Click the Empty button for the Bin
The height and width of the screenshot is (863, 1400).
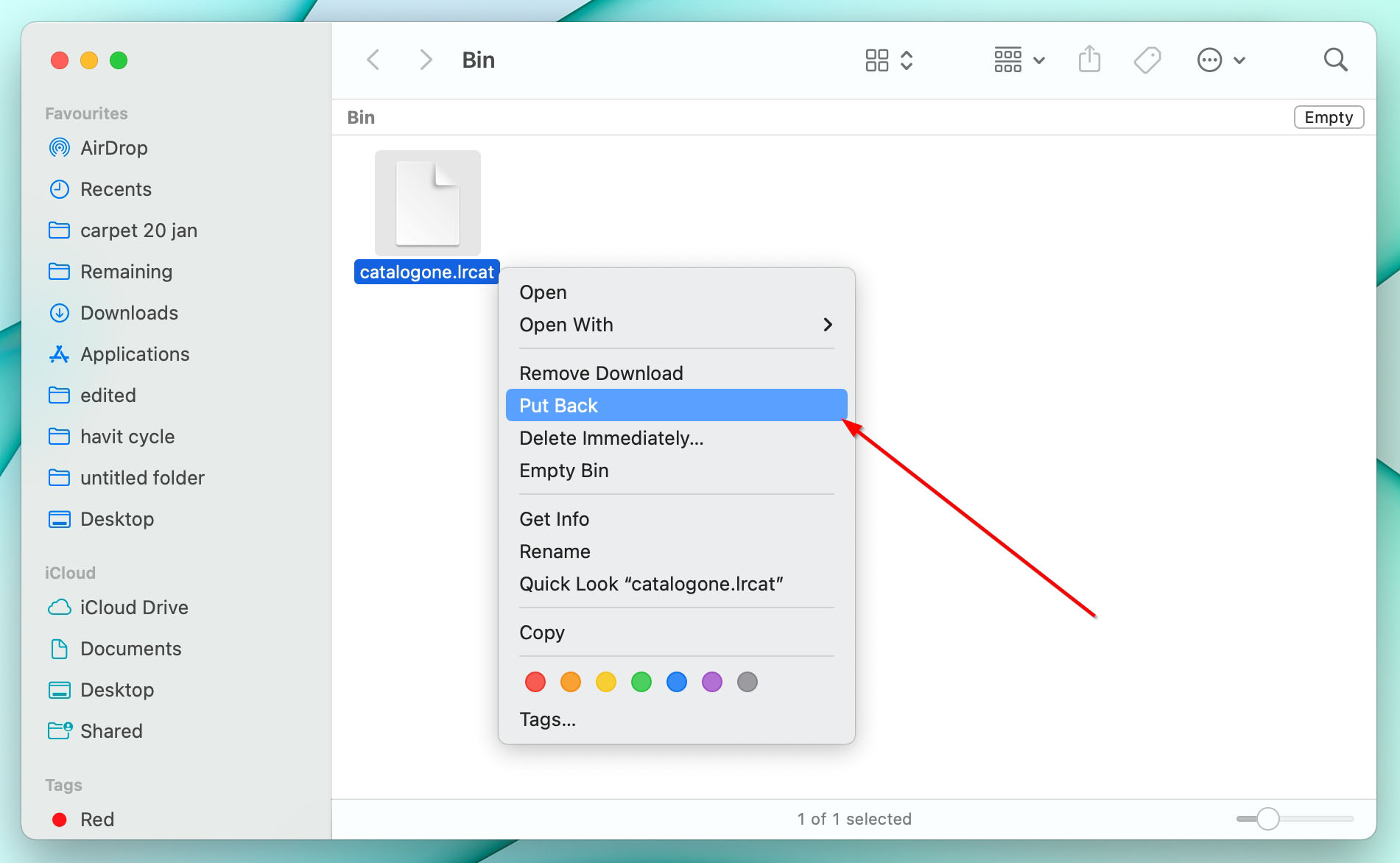coord(1329,117)
